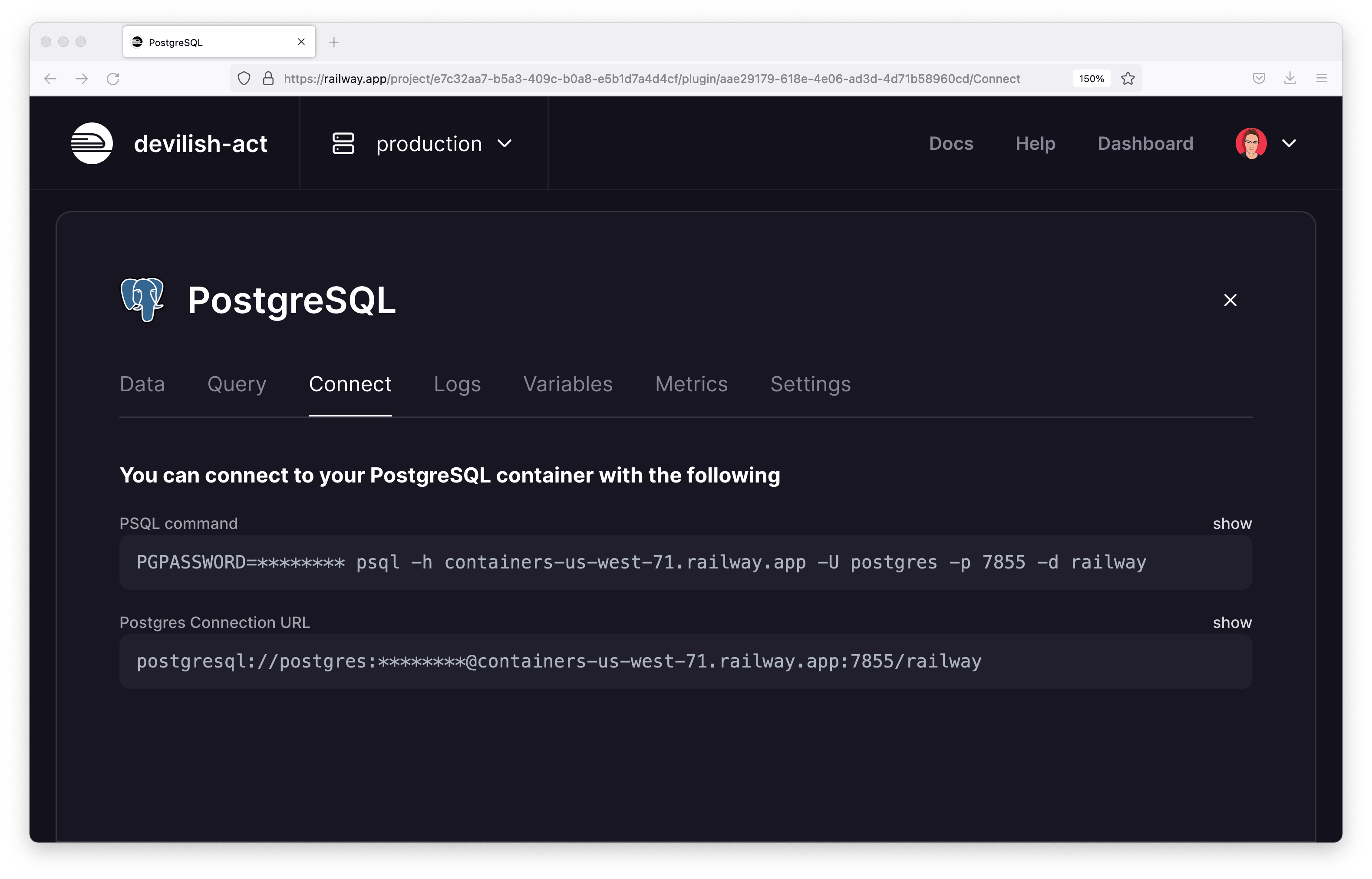Click the PostgreSQL panel title text
The width and height of the screenshot is (1372, 879).
(x=291, y=300)
